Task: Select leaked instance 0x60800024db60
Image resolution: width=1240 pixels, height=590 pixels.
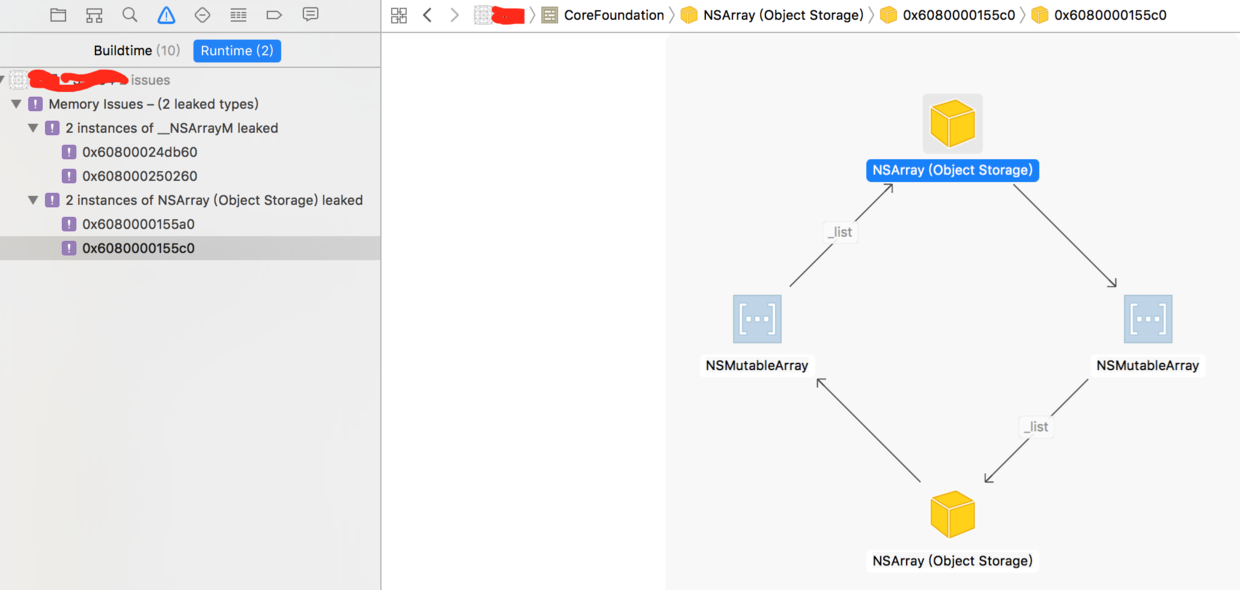Action: point(139,152)
